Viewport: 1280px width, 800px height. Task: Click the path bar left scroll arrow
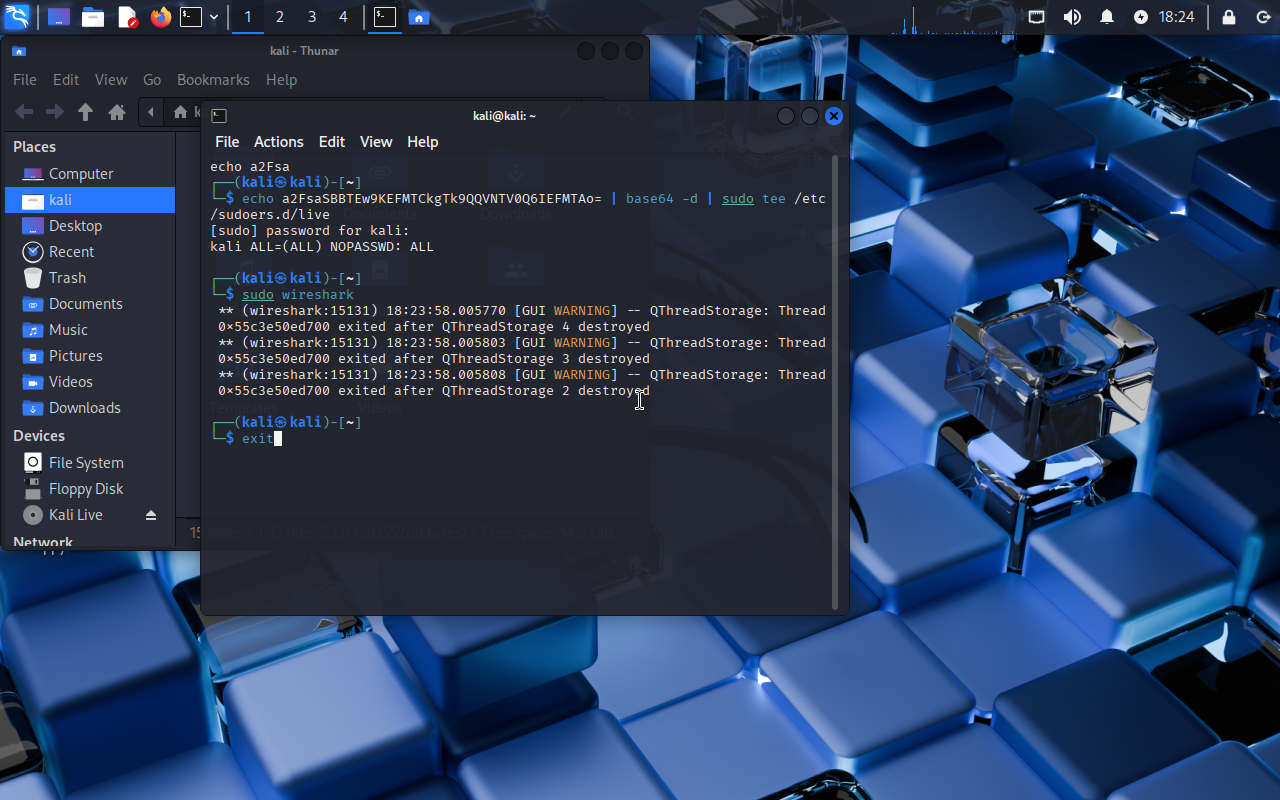151,112
